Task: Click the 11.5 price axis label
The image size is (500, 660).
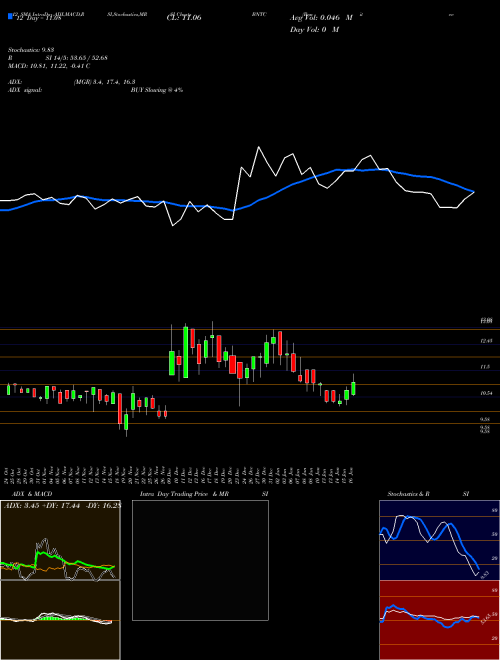Action: click(485, 367)
